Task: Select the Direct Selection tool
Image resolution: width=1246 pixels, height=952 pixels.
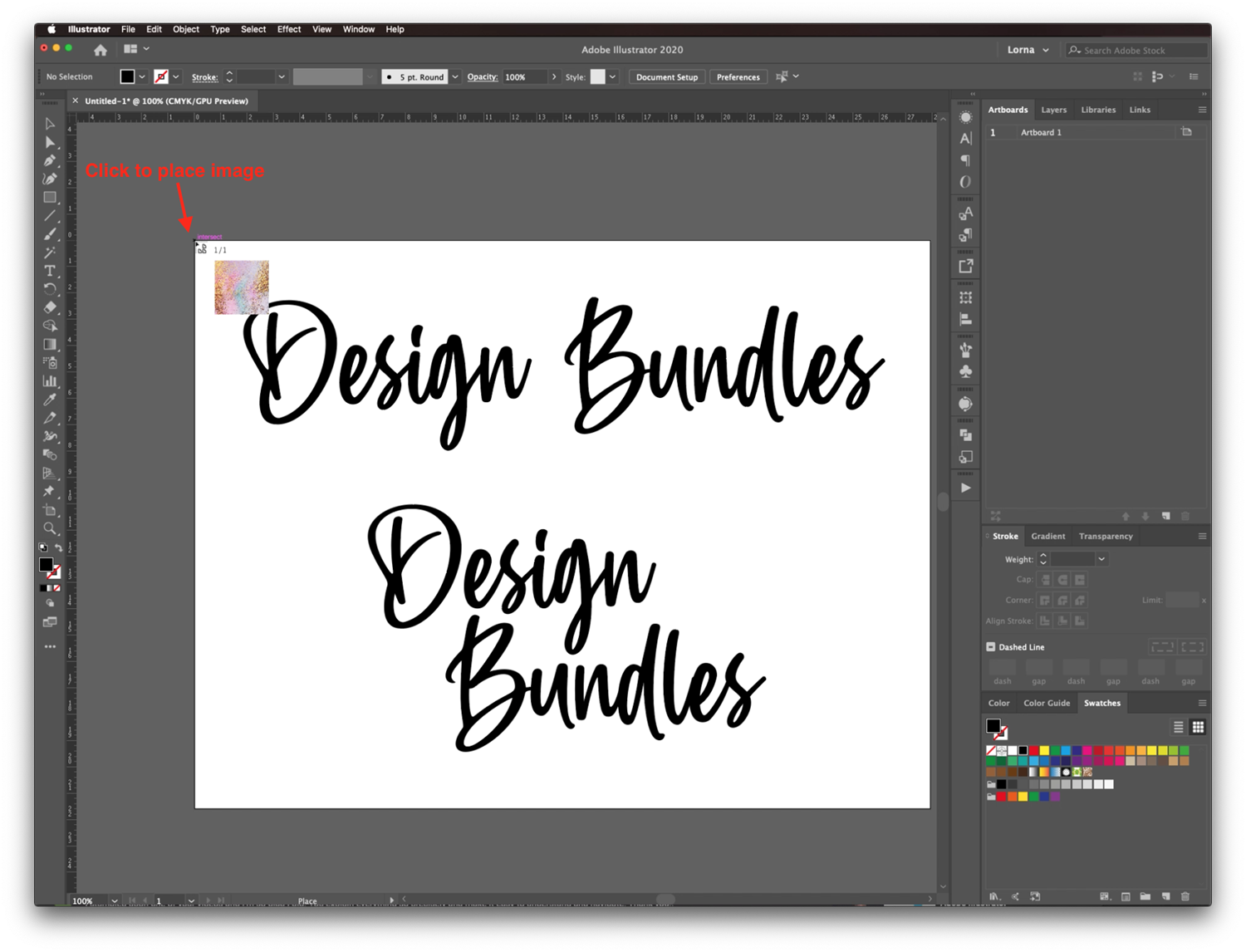Action: tap(50, 142)
